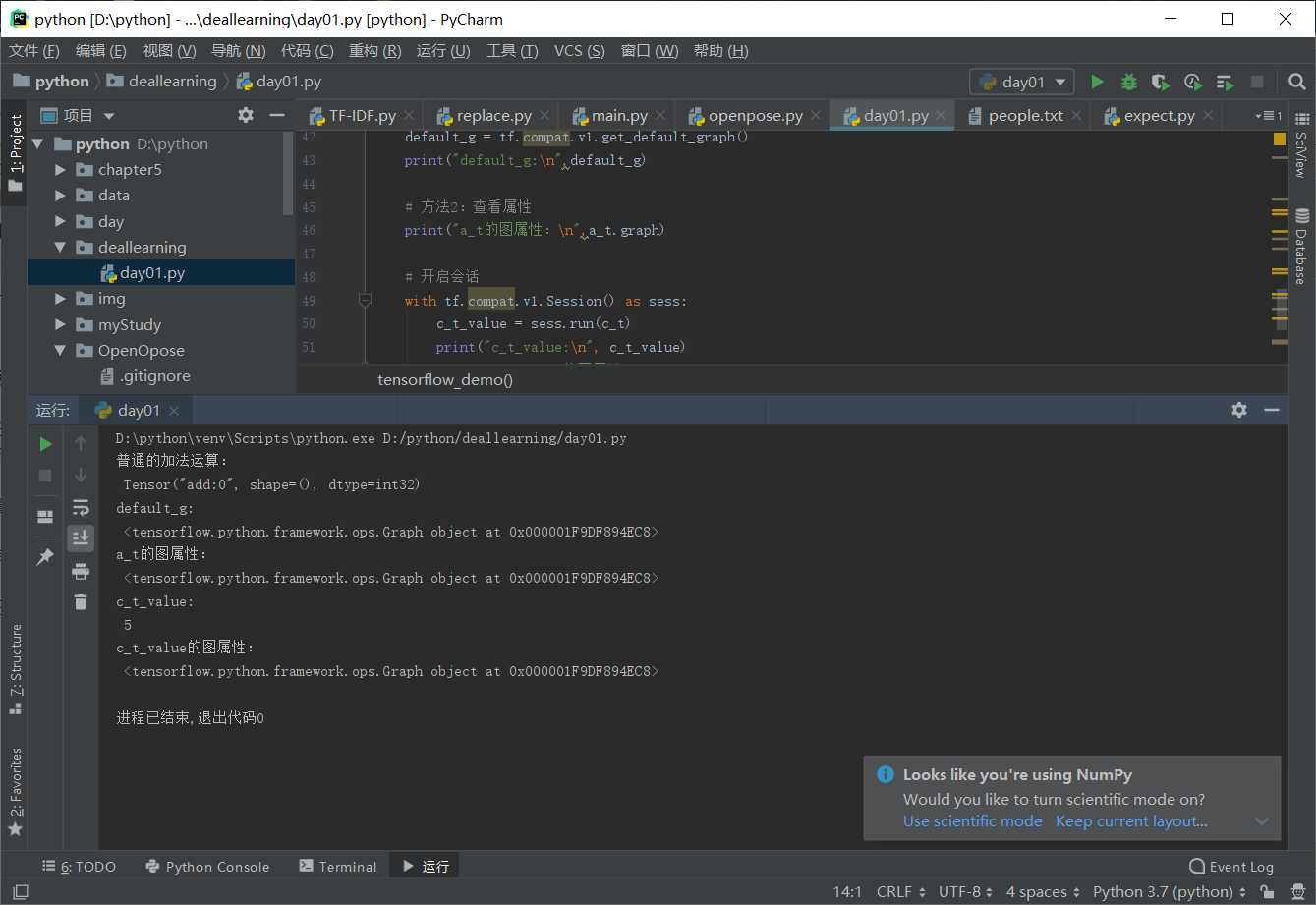Image resolution: width=1316 pixels, height=905 pixels.
Task: Collapse the python root folder
Action: tap(38, 143)
